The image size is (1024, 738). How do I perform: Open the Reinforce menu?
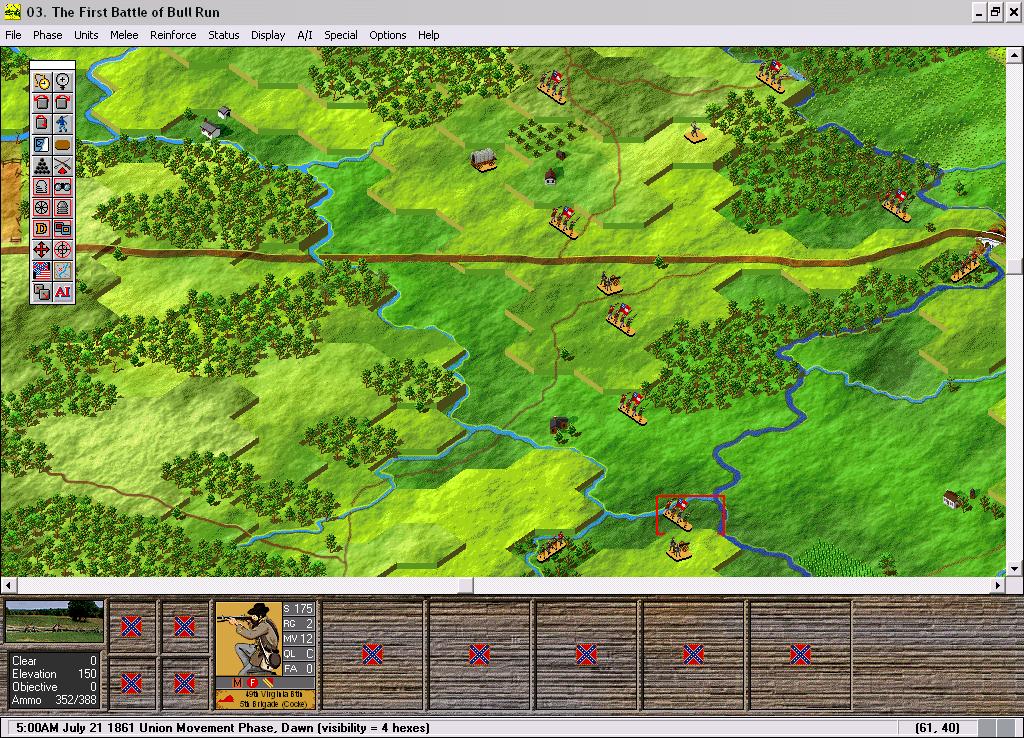[x=173, y=35]
